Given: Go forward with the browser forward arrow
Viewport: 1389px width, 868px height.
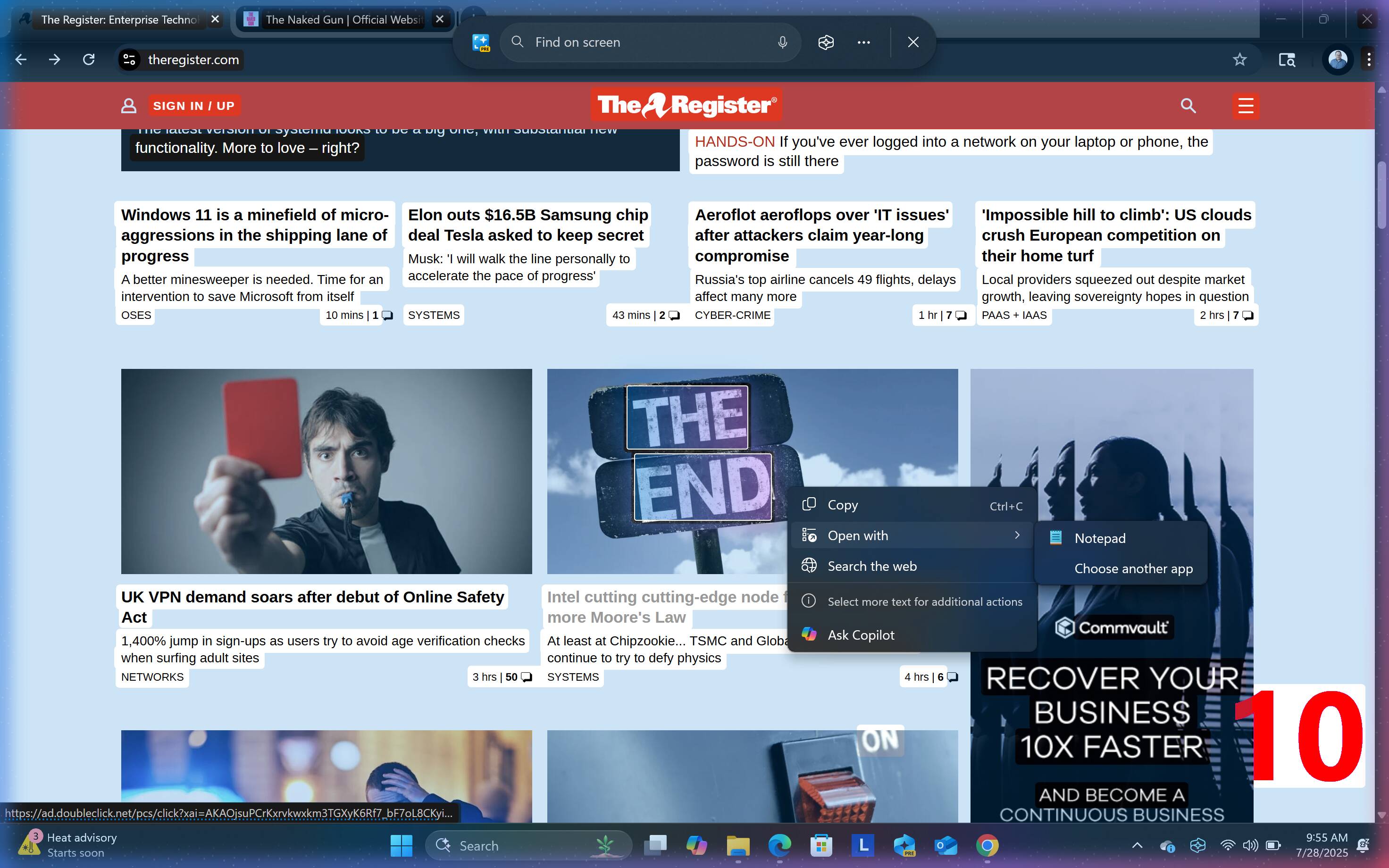Looking at the screenshot, I should (55, 60).
